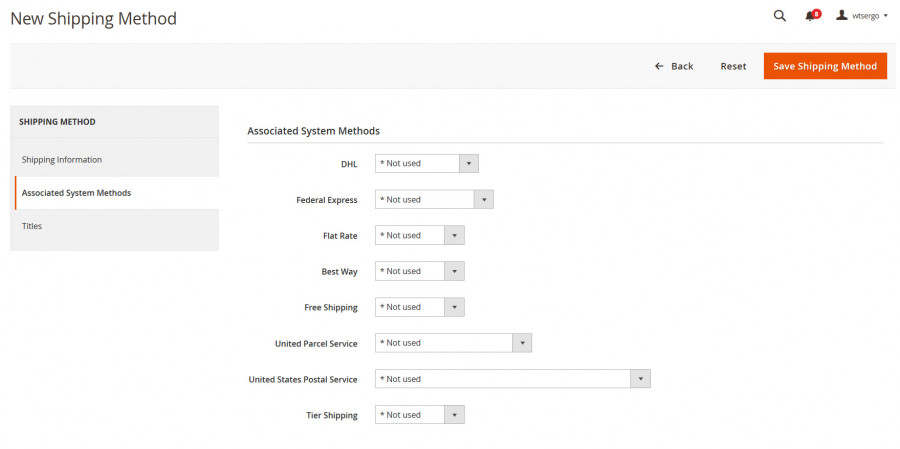Open the United Parcel Service dropdown
900x449 pixels.
point(453,343)
